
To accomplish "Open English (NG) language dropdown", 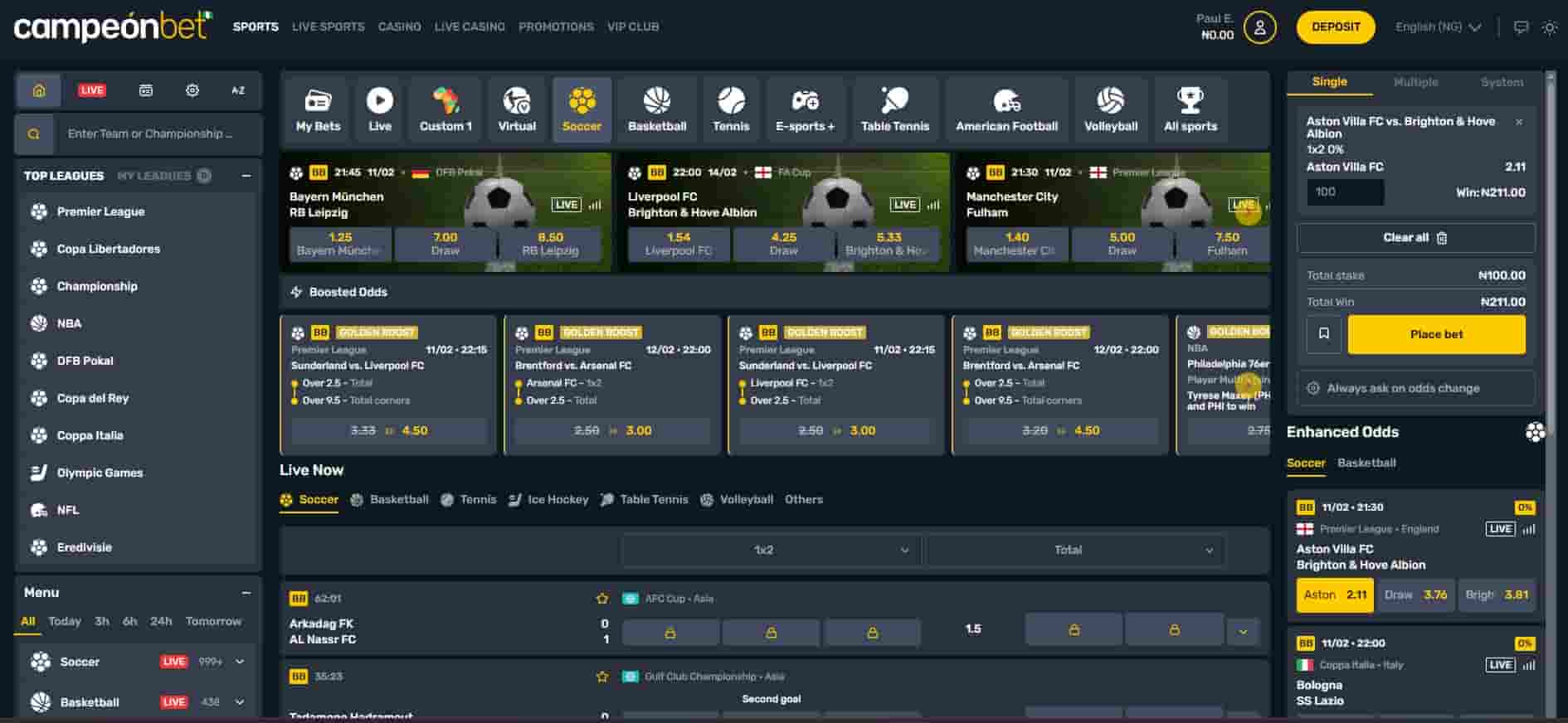I will click(x=1438, y=27).
